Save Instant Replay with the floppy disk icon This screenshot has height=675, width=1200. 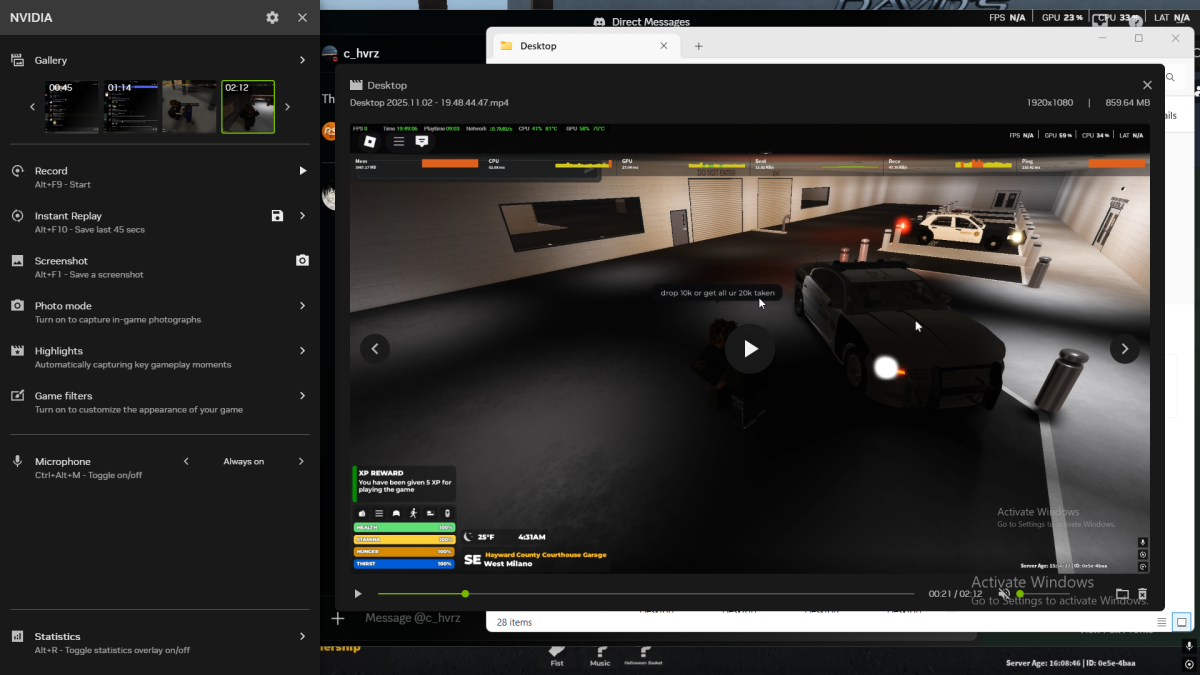(x=277, y=216)
